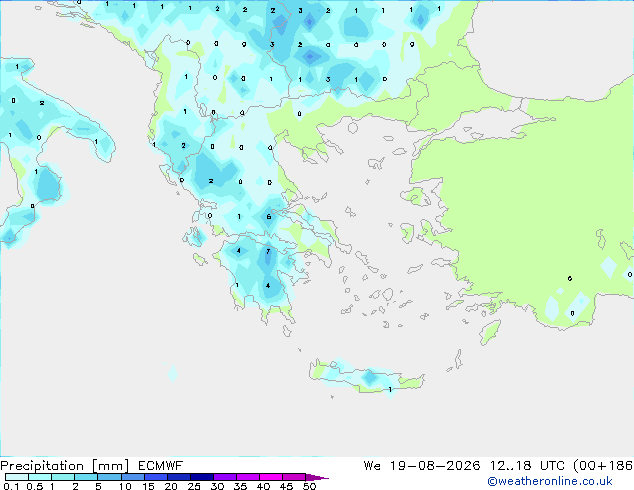The width and height of the screenshot is (634, 490).
Task: Pick the 2–5 mm legend color box
Action: point(86,477)
